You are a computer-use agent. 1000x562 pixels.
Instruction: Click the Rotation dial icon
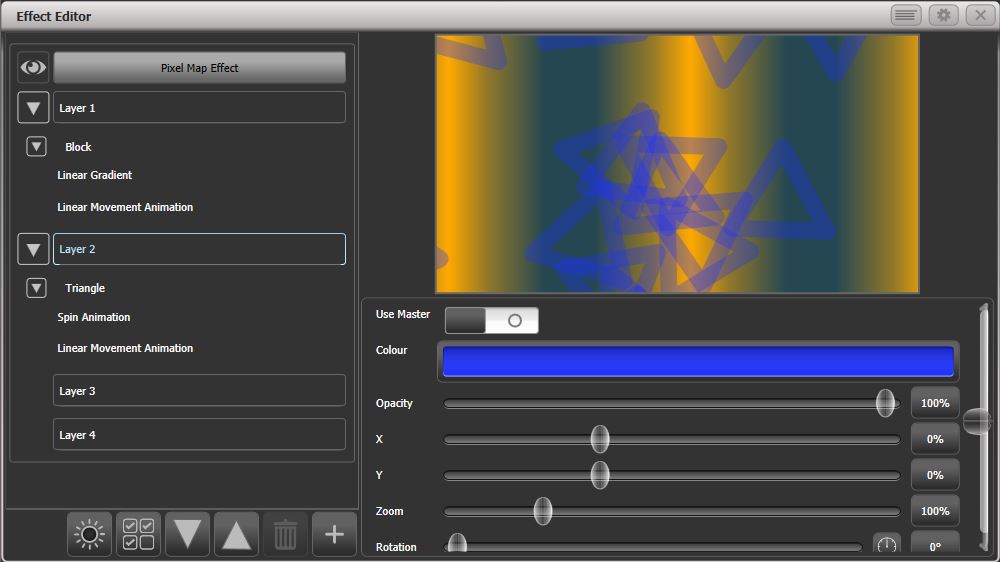coord(886,544)
